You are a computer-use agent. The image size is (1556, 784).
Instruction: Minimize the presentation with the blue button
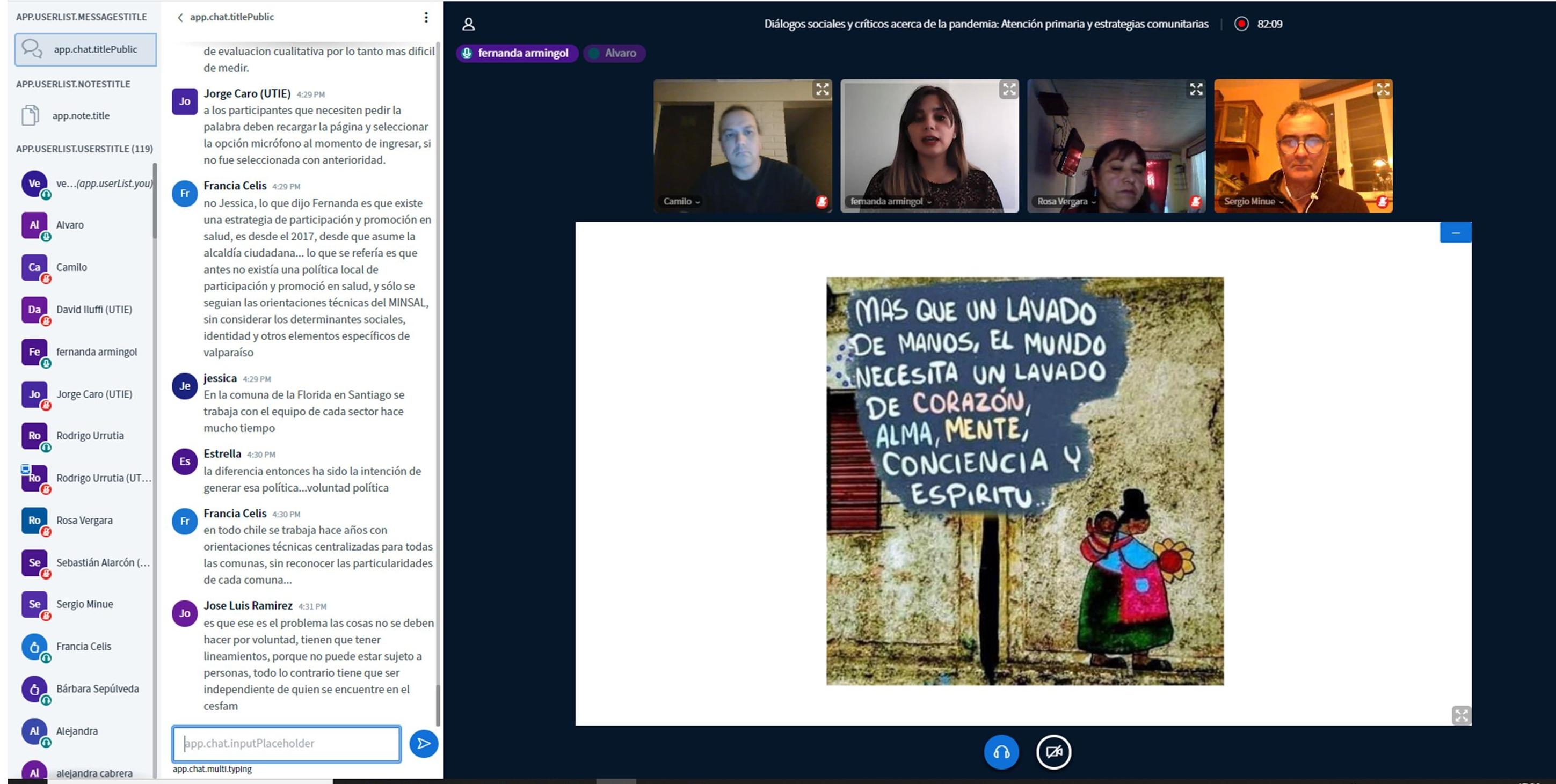1456,232
